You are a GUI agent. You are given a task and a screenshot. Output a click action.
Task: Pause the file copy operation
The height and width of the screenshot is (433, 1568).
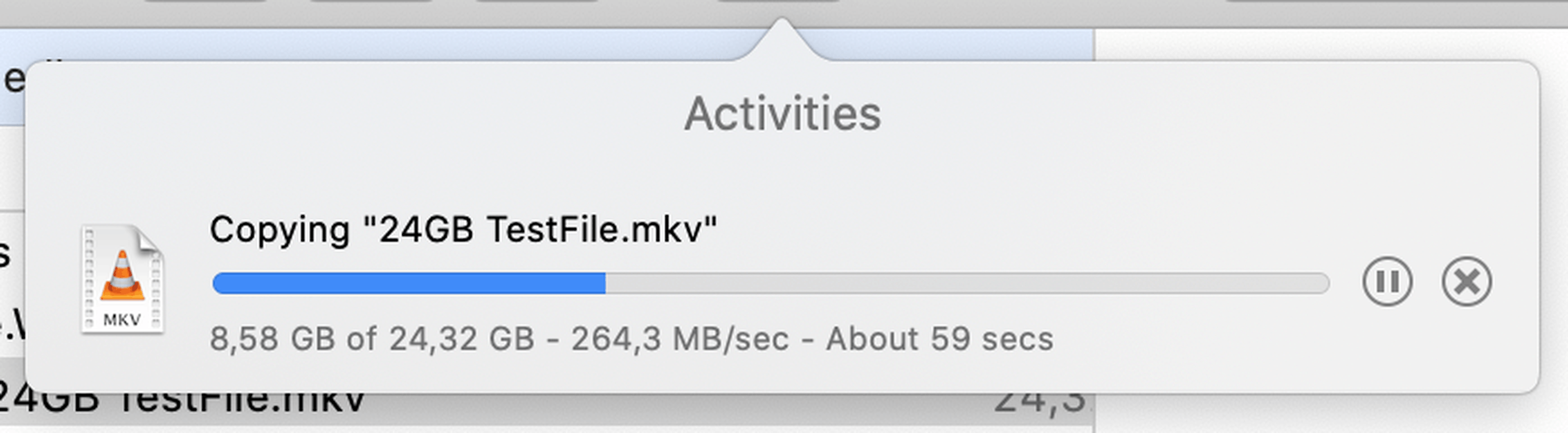click(1387, 281)
